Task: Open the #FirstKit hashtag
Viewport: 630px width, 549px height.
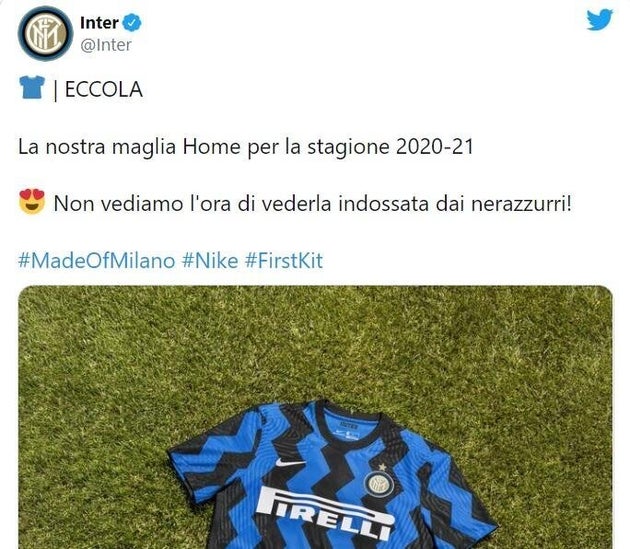Action: [284, 261]
